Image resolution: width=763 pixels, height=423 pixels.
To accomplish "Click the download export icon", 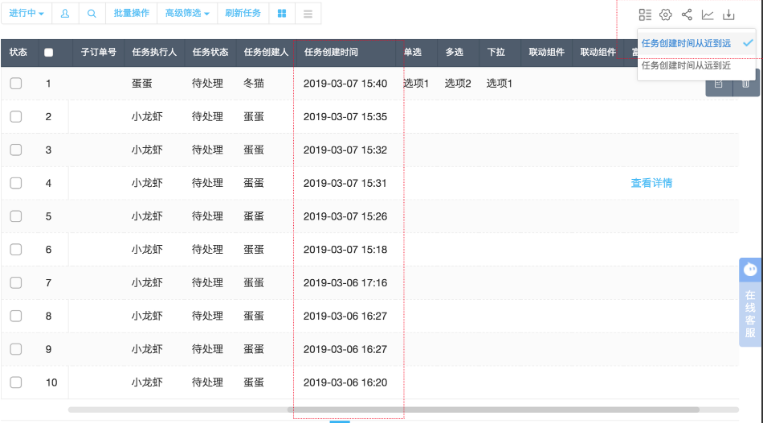I will click(729, 14).
